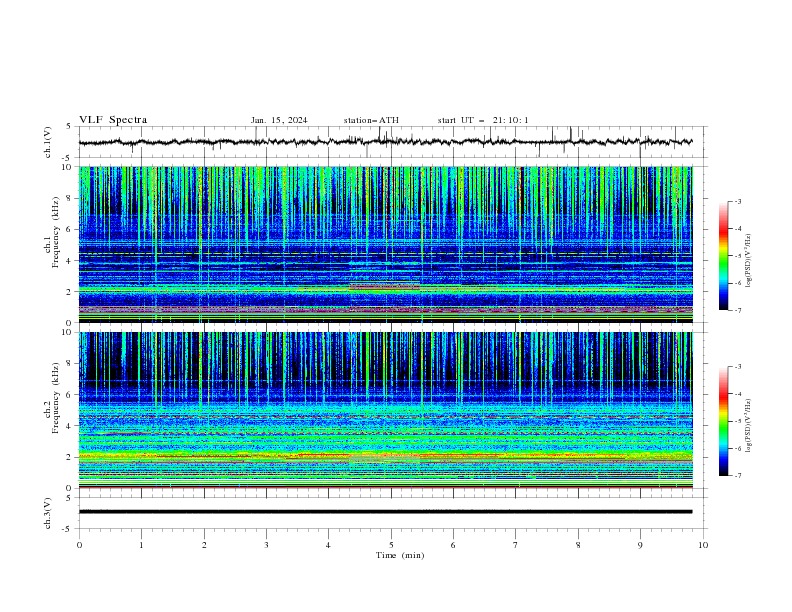Click the log(PSD) label beside ch.2 colorbar
Image resolution: width=792 pixels, height=612 pixels.
[748, 426]
